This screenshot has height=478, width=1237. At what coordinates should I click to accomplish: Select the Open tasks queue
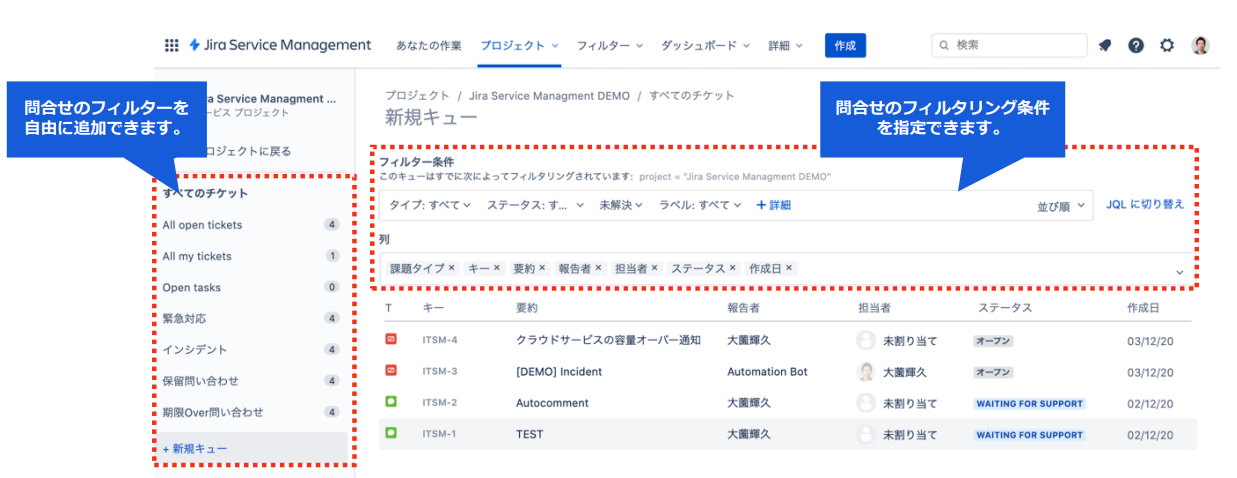[x=251, y=287]
